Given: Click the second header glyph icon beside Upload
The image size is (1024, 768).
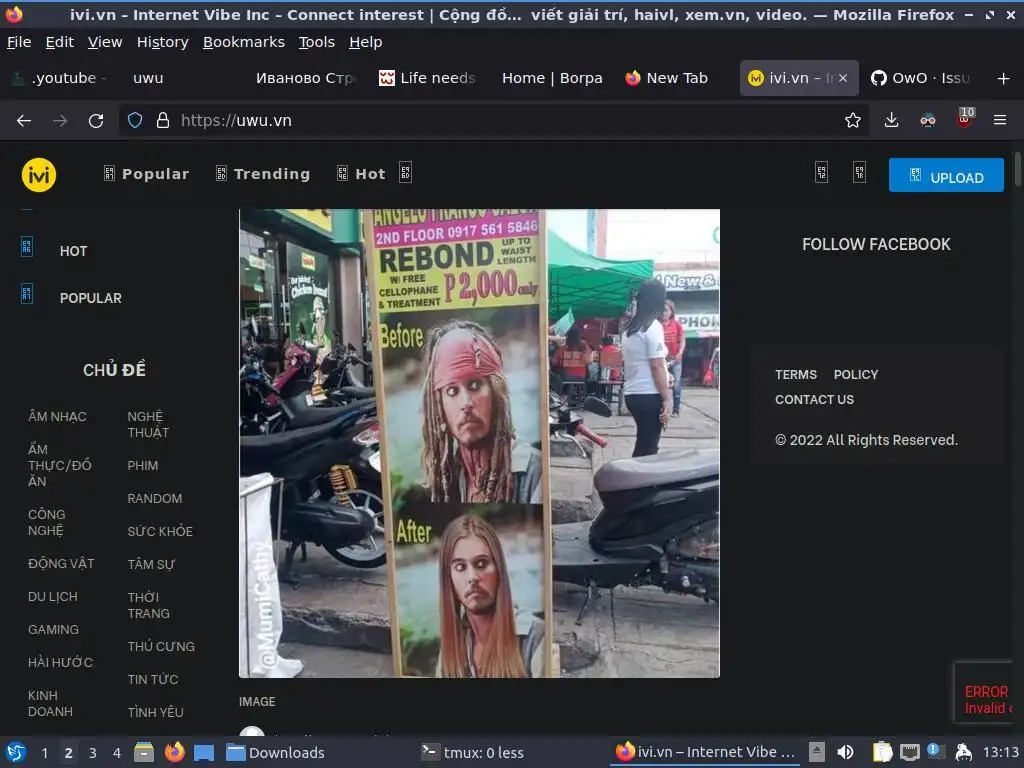Looking at the screenshot, I should tap(859, 172).
